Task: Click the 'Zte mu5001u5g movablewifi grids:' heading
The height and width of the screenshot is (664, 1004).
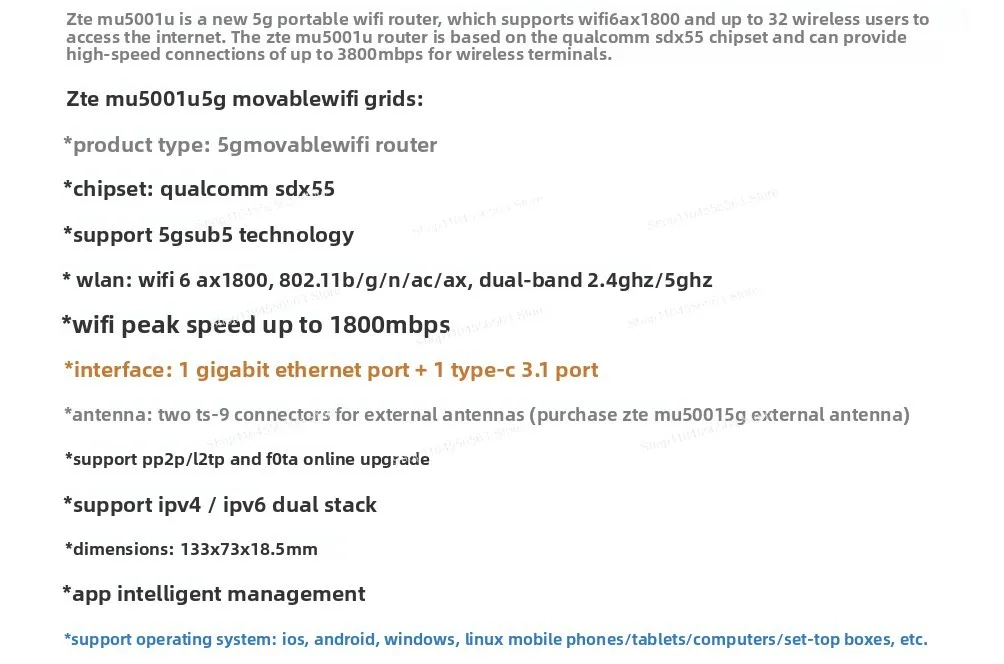Action: (245, 99)
